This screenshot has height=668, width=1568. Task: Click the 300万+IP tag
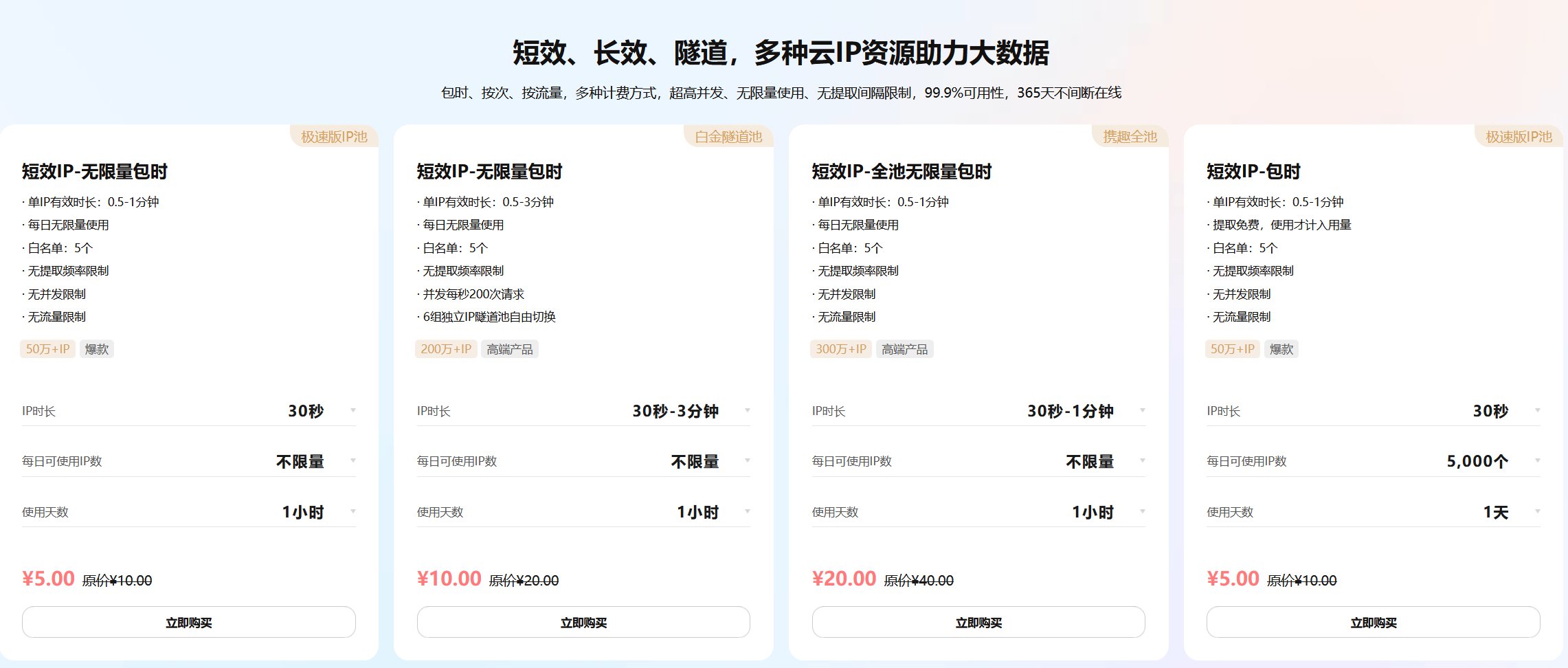point(840,349)
